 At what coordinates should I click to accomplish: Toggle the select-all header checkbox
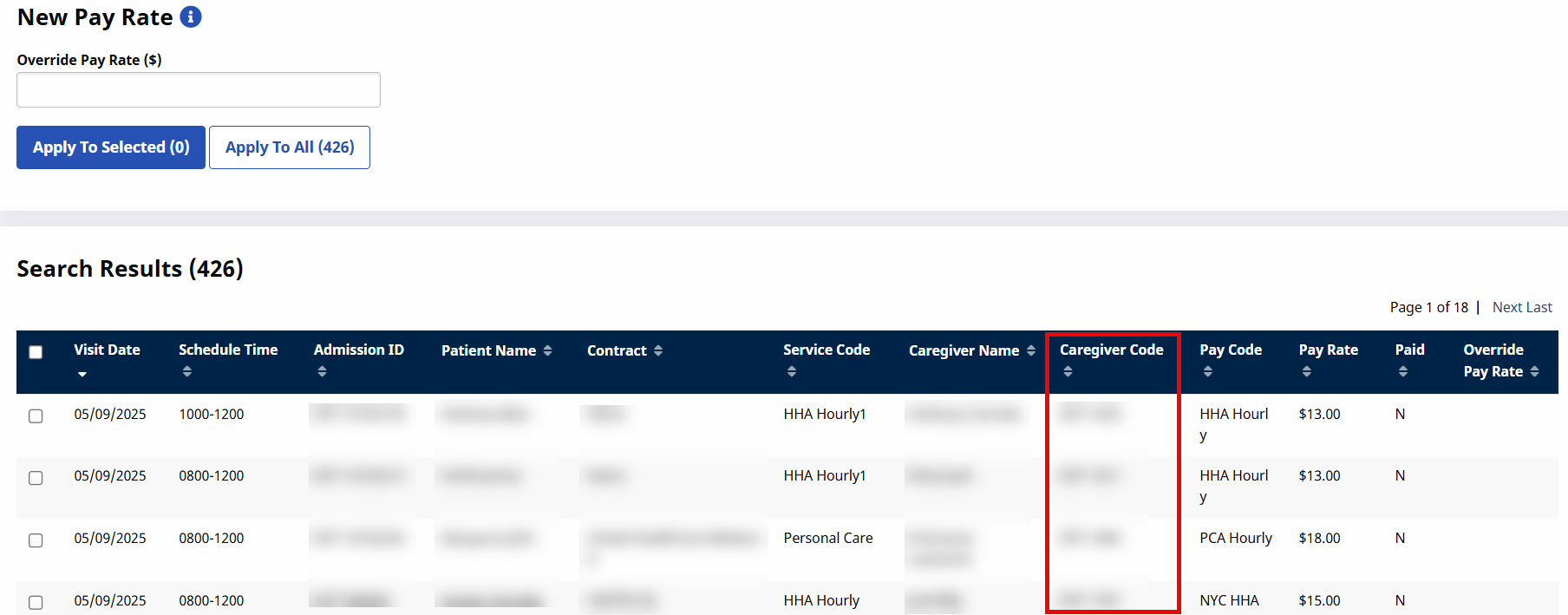(x=36, y=352)
